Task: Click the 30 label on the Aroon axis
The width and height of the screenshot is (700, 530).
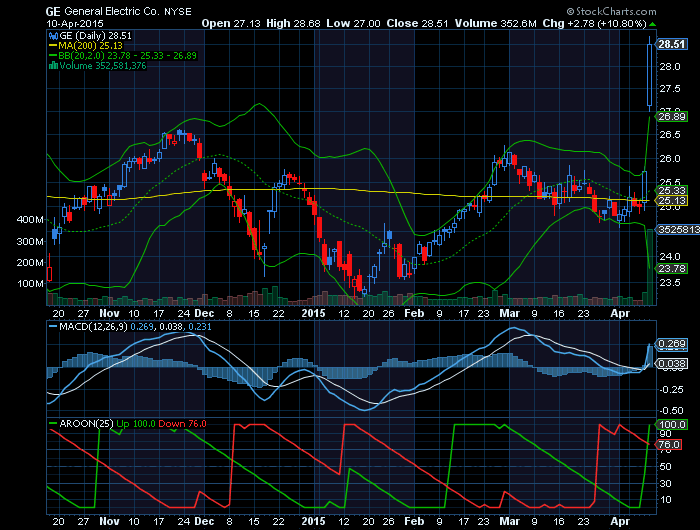Action: click(665, 484)
